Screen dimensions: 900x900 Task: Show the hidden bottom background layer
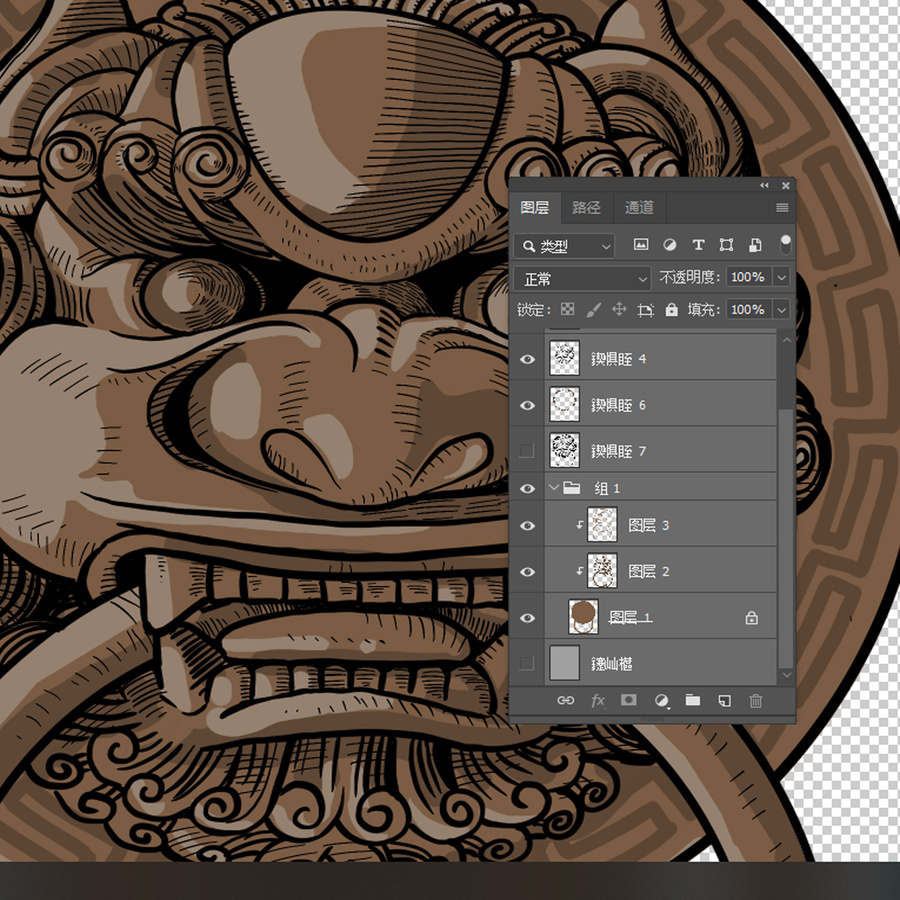click(x=526, y=664)
